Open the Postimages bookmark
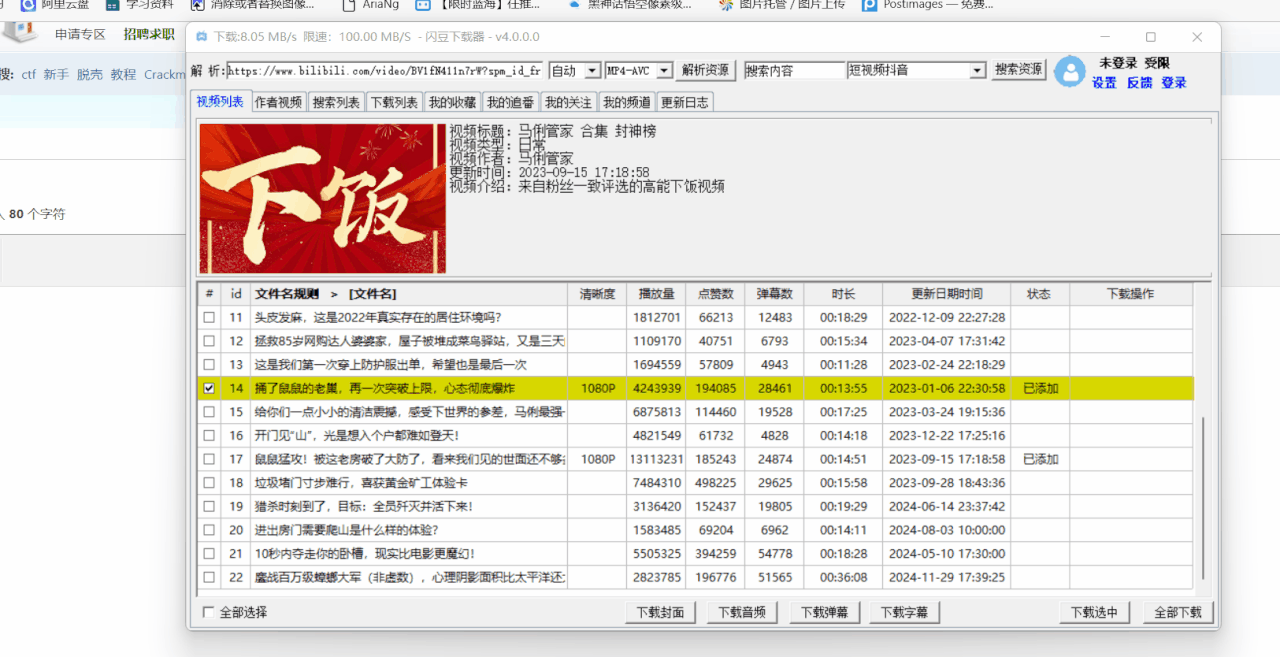Image resolution: width=1280 pixels, height=657 pixels. pyautogui.click(x=928, y=5)
